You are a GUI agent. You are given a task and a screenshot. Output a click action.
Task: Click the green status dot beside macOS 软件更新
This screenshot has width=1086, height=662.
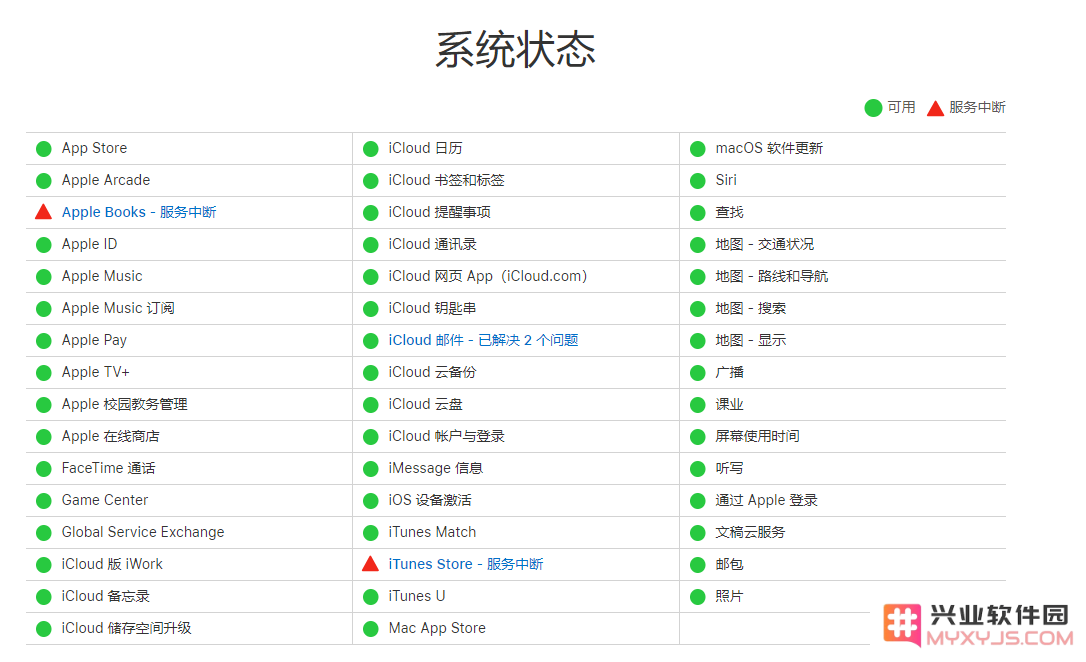697,149
